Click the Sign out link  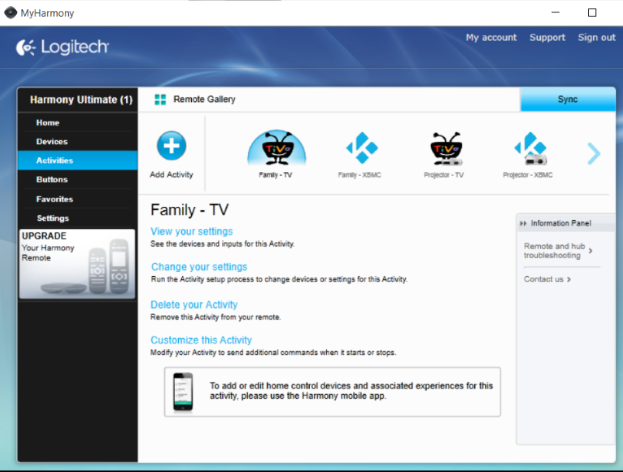[x=596, y=37]
